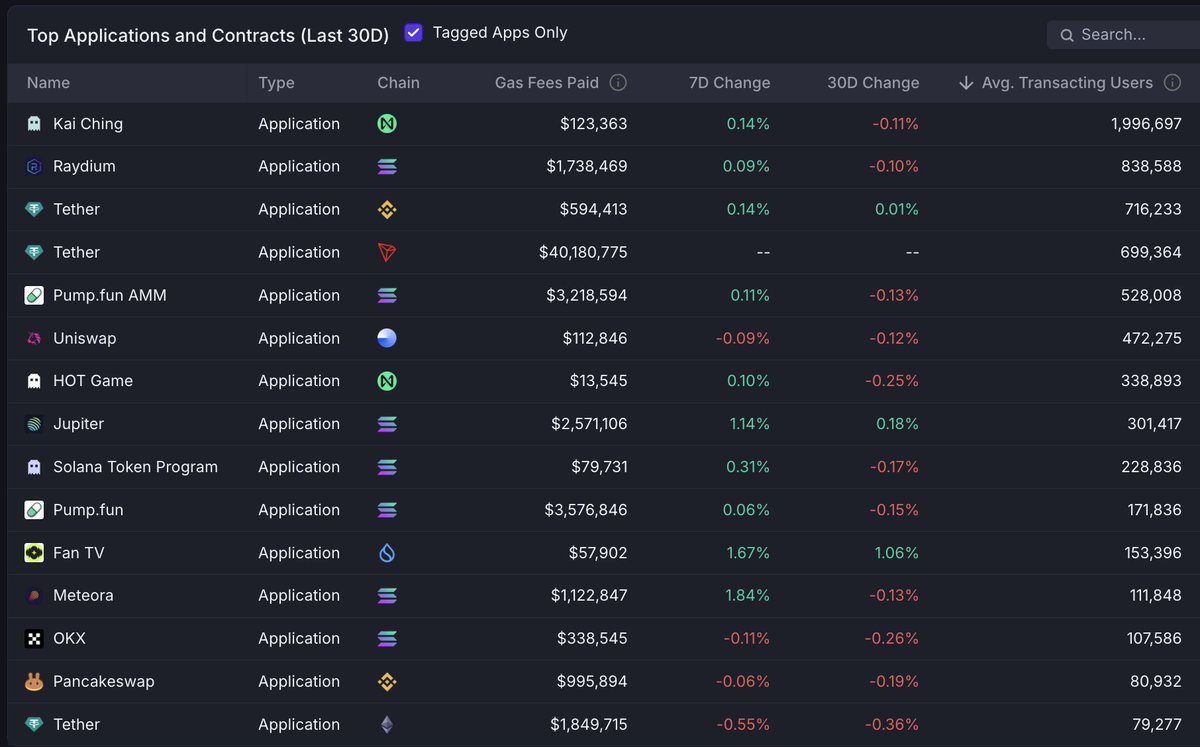
Task: Click the Sui chain icon in Fan TV row
Action: point(387,553)
